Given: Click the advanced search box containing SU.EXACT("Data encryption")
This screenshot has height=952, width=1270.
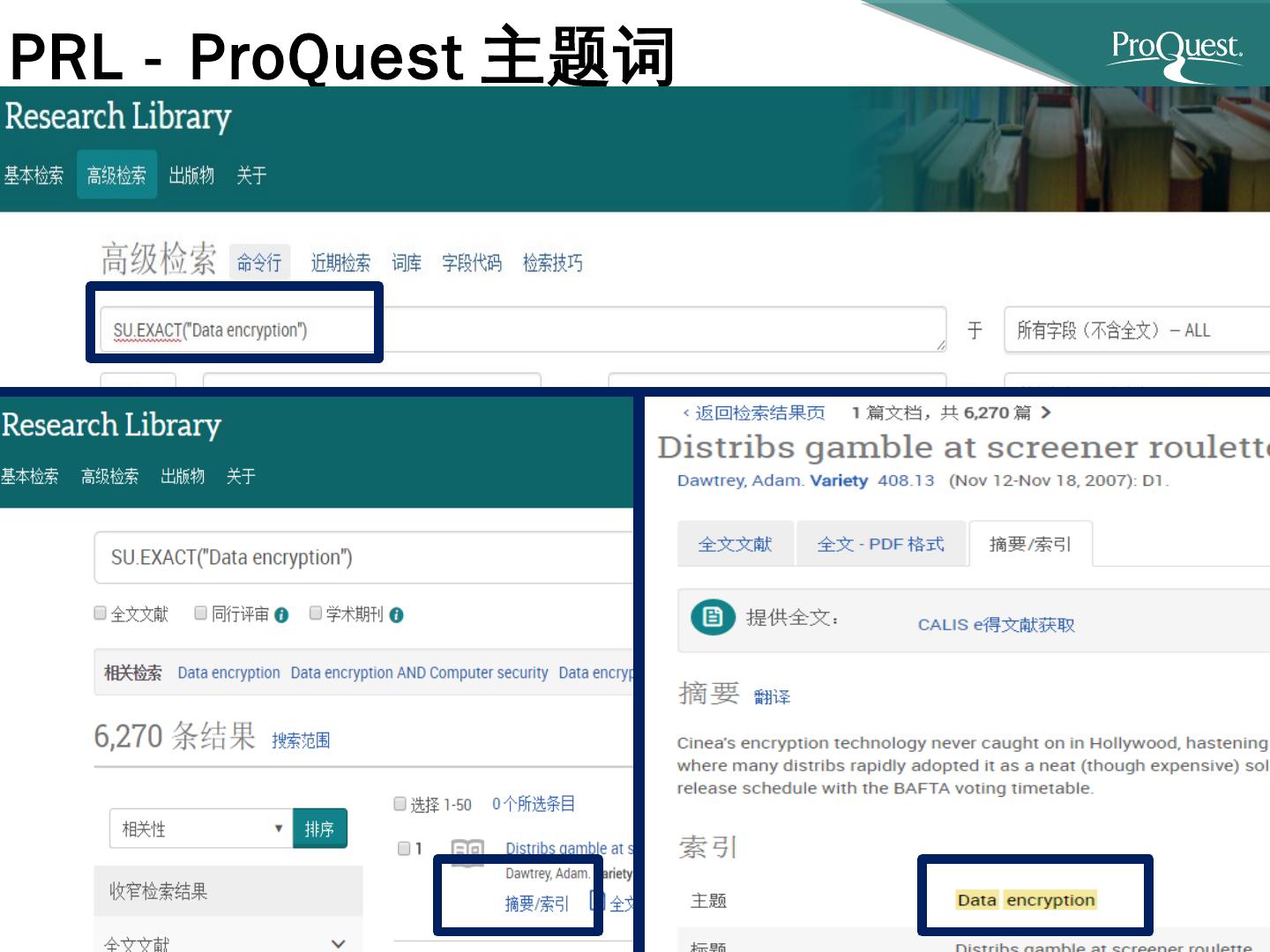Looking at the screenshot, I should pos(523,331).
